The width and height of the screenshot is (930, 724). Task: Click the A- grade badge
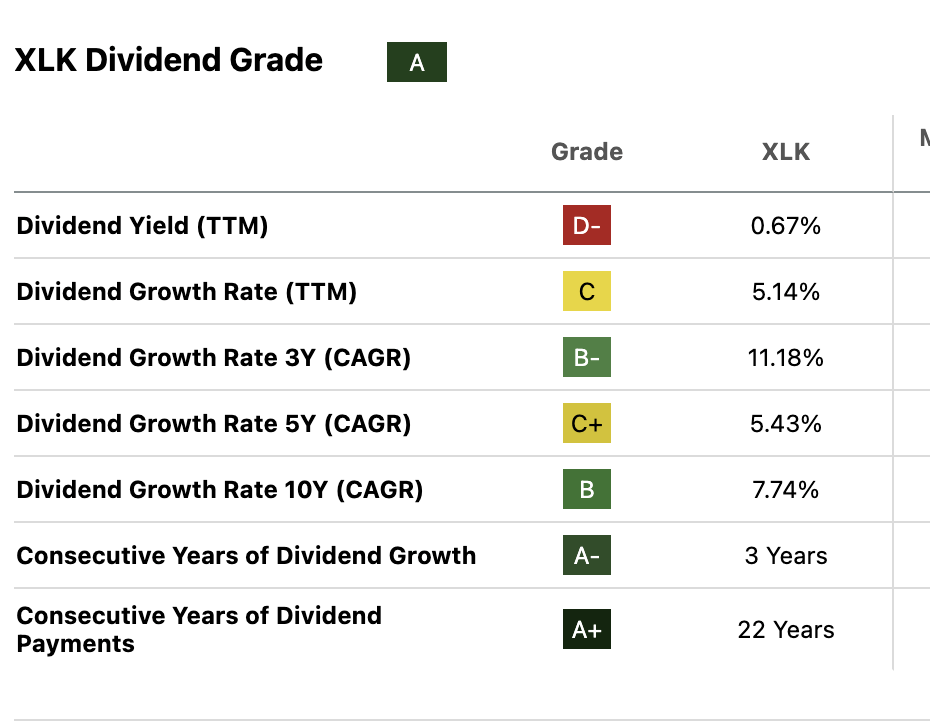587,556
